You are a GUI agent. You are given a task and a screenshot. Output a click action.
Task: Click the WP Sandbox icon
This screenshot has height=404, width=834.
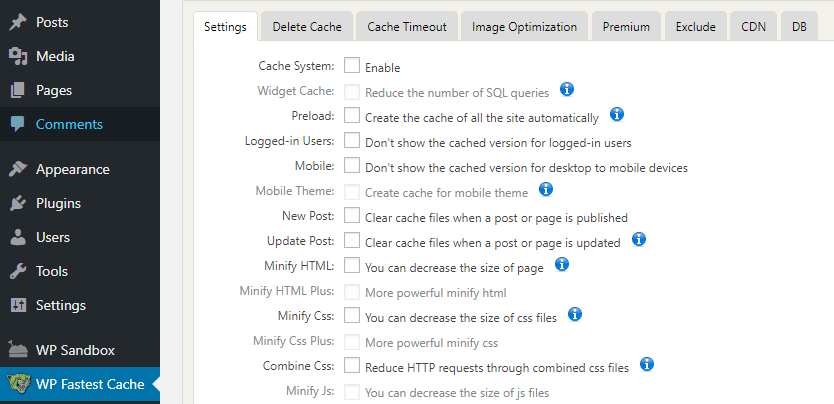pyautogui.click(x=18, y=350)
